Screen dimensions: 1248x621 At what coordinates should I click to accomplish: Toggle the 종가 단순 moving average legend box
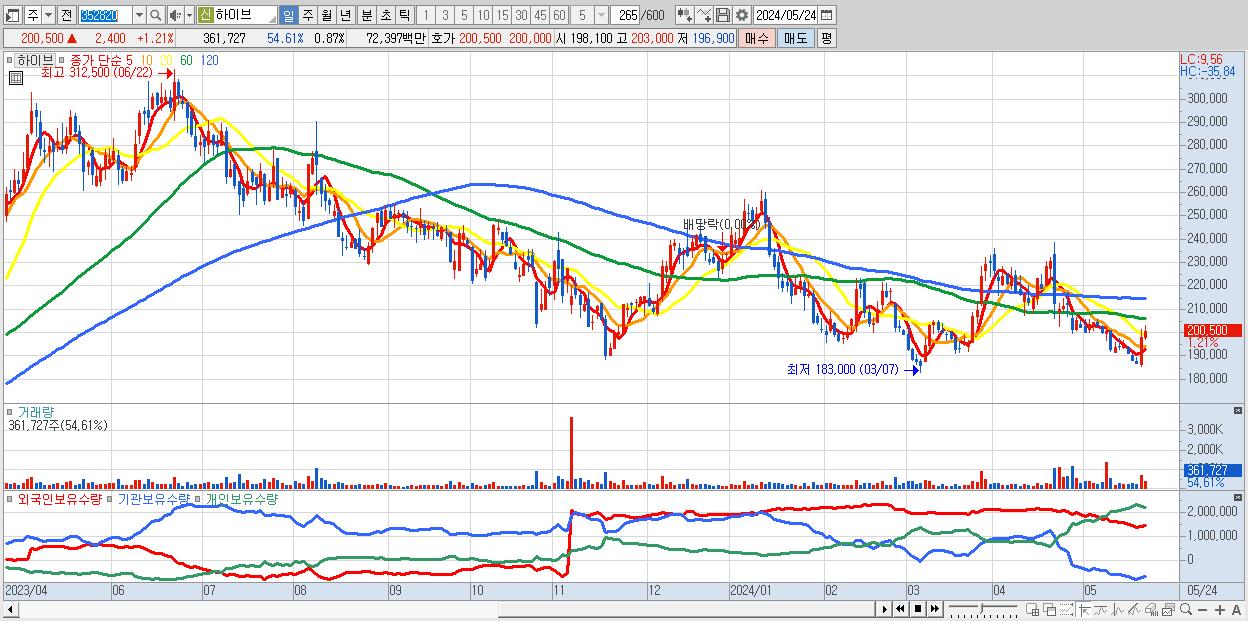62,60
